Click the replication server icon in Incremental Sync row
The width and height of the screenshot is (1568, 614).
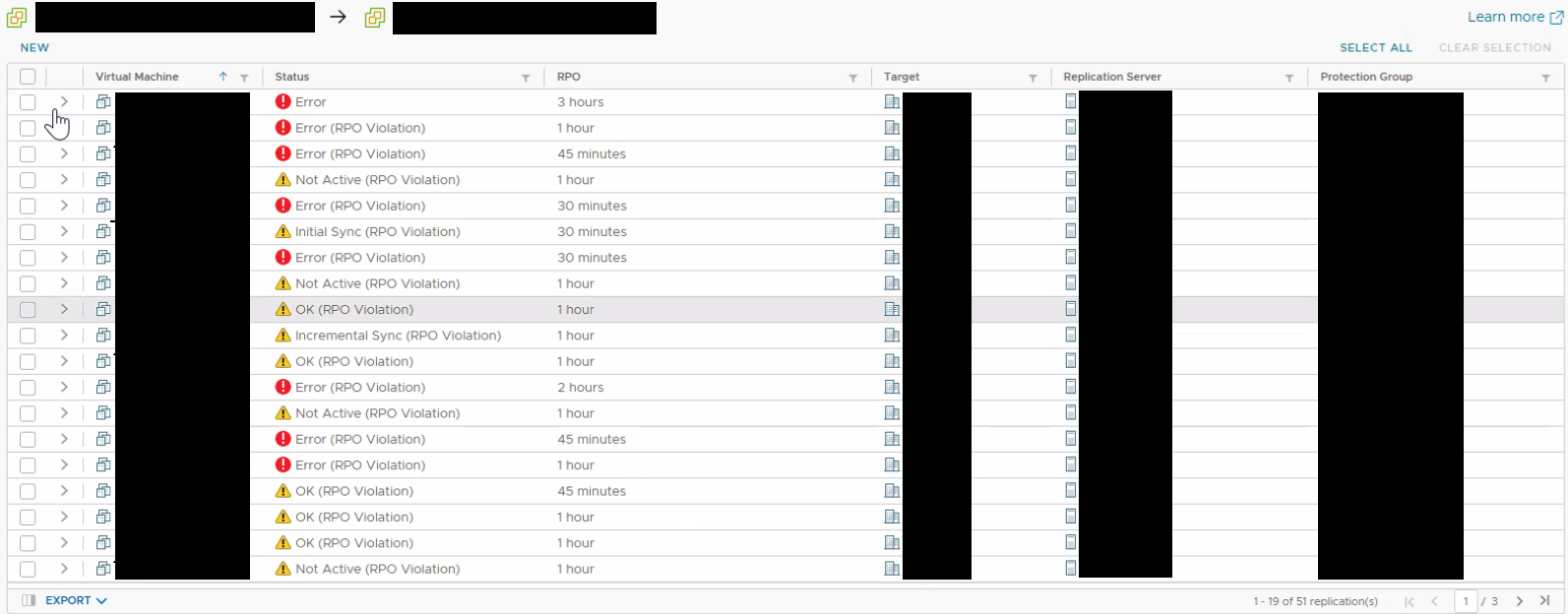pyautogui.click(x=1071, y=336)
